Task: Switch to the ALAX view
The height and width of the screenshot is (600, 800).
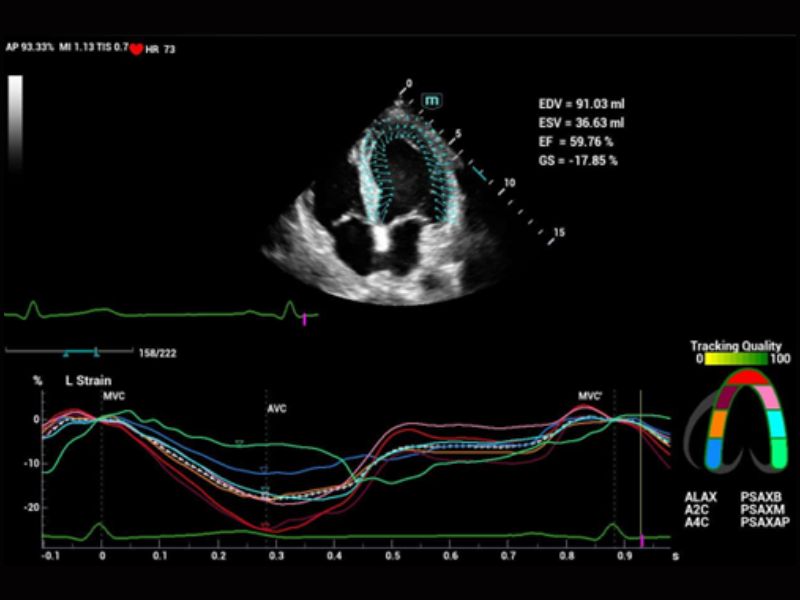Action: [x=700, y=496]
